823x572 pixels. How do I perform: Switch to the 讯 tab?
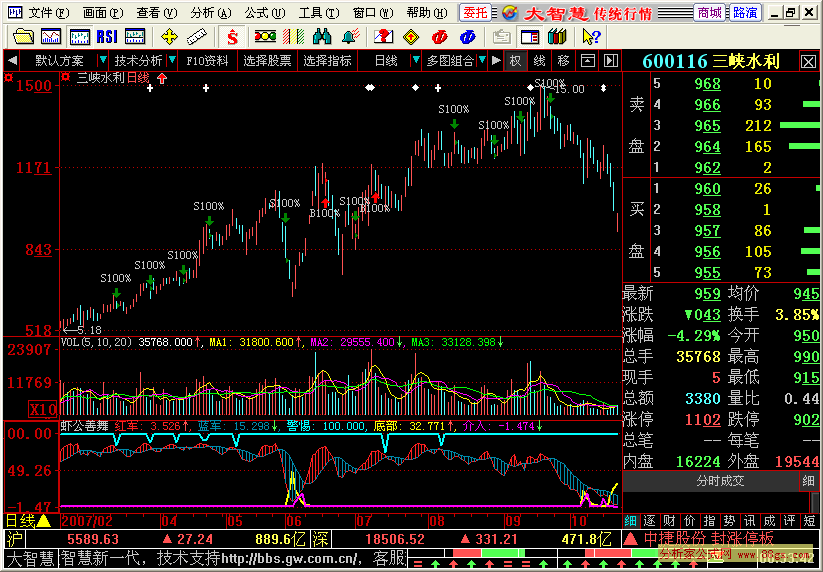point(749,521)
